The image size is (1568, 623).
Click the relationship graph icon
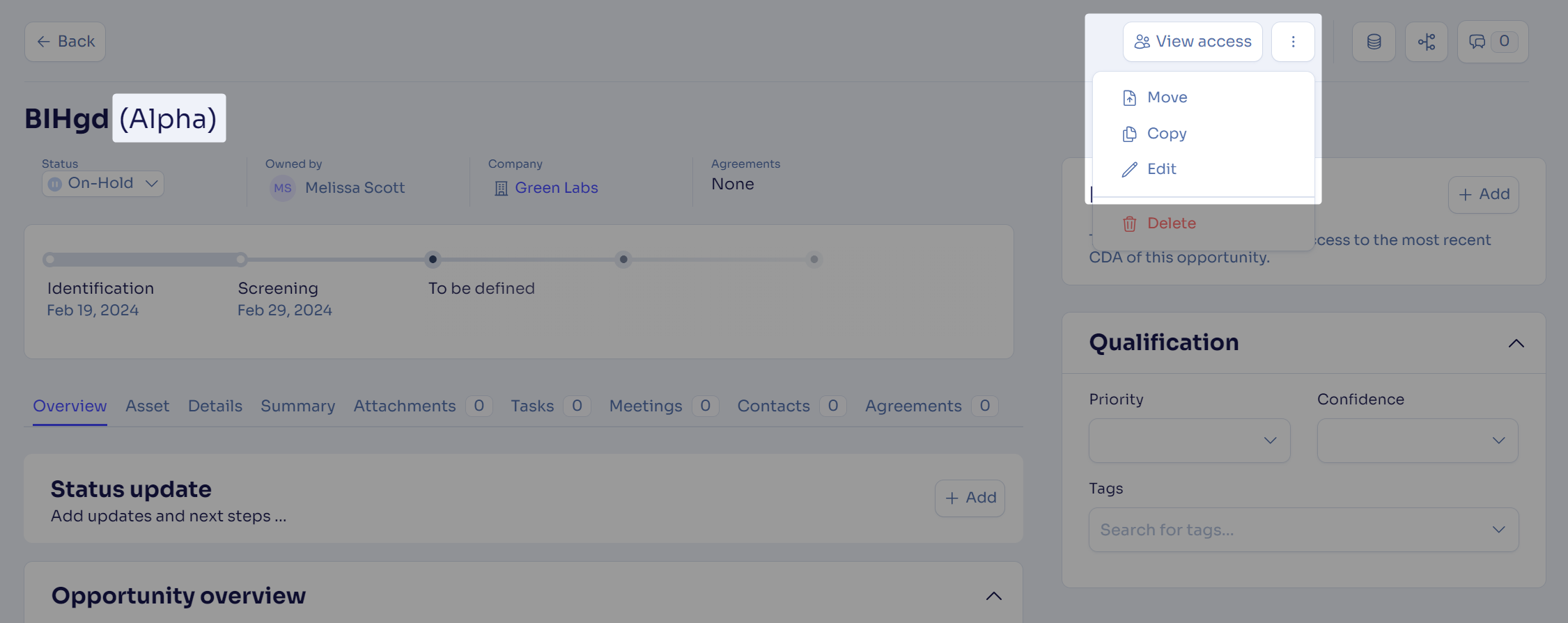coord(1427,42)
